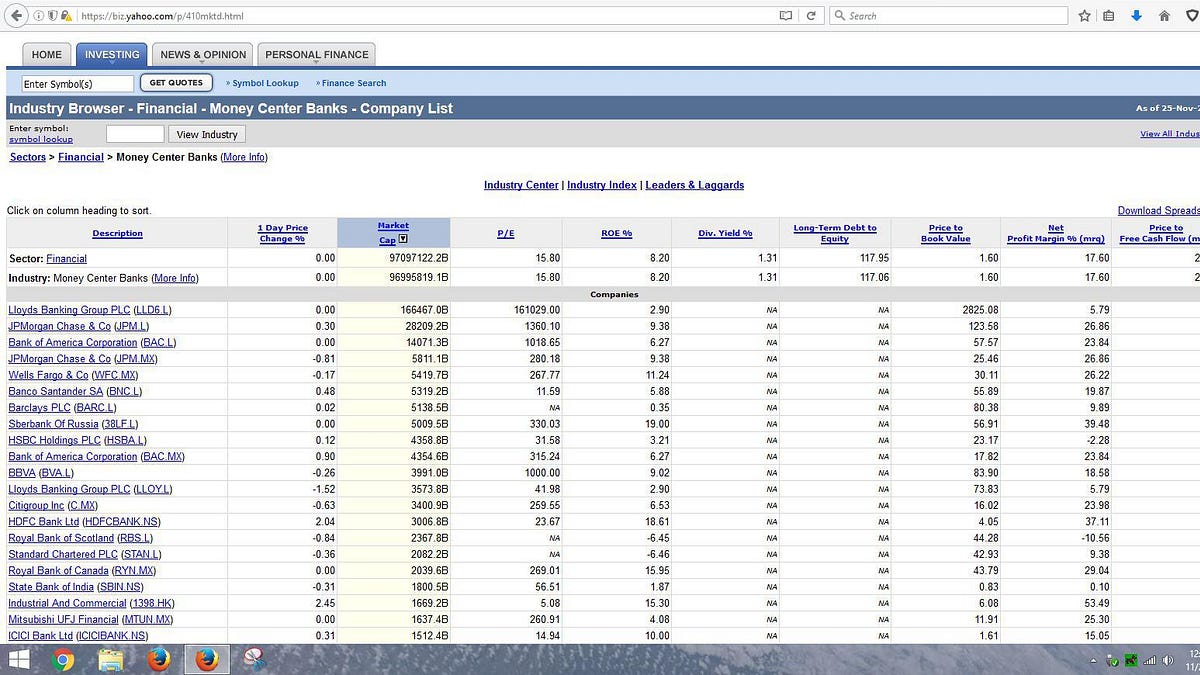Click the GET QUOTES button
1200x675 pixels.
176,83
